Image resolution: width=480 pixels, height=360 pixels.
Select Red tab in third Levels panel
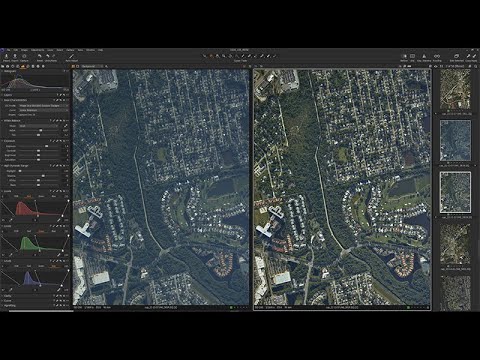pyautogui.click(x=29, y=266)
